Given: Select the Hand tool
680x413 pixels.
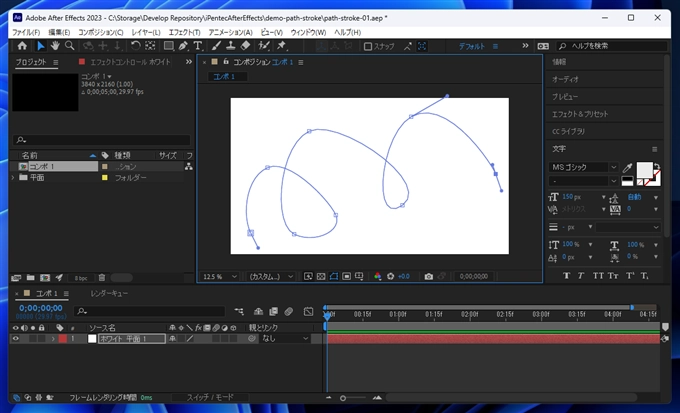Looking at the screenshot, I should pos(55,46).
